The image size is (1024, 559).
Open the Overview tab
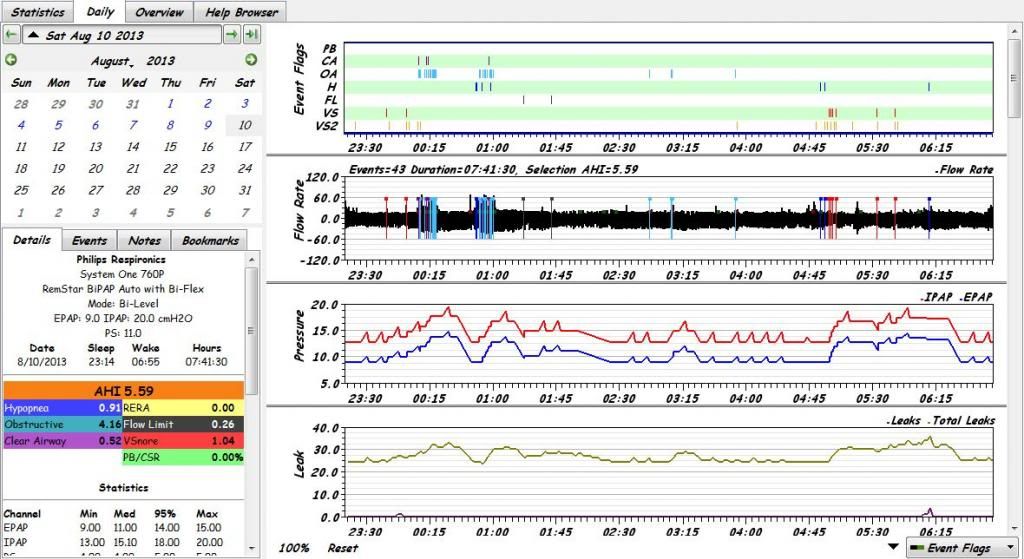159,12
